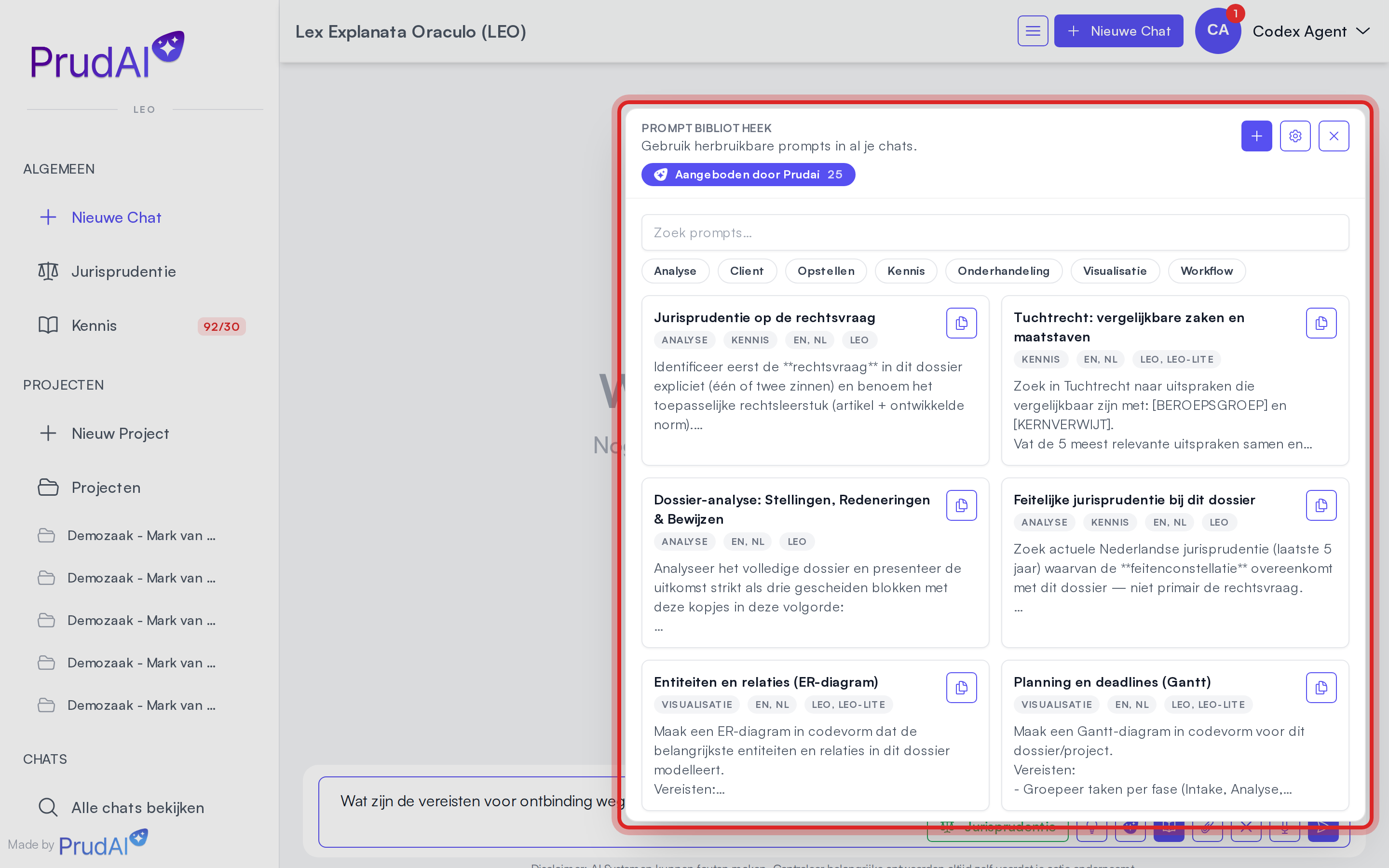Copy the 'Feitelijke jurisprudentie bij dit dossier' prompt
This screenshot has width=1389, height=868.
click(1321, 505)
